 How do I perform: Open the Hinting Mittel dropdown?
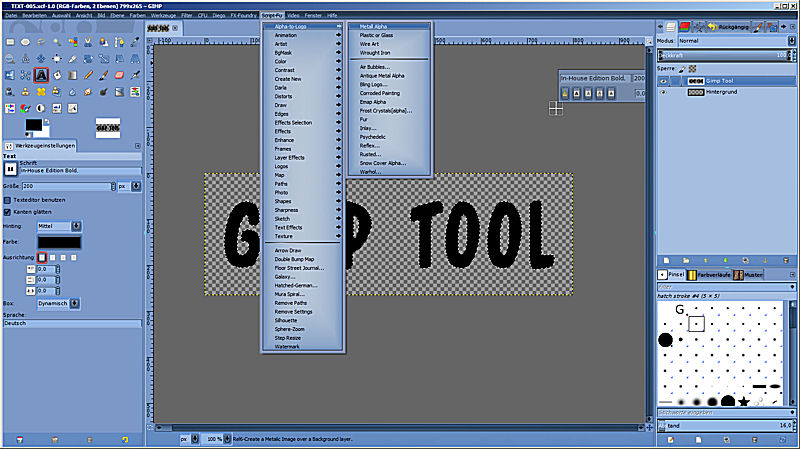click(x=59, y=226)
